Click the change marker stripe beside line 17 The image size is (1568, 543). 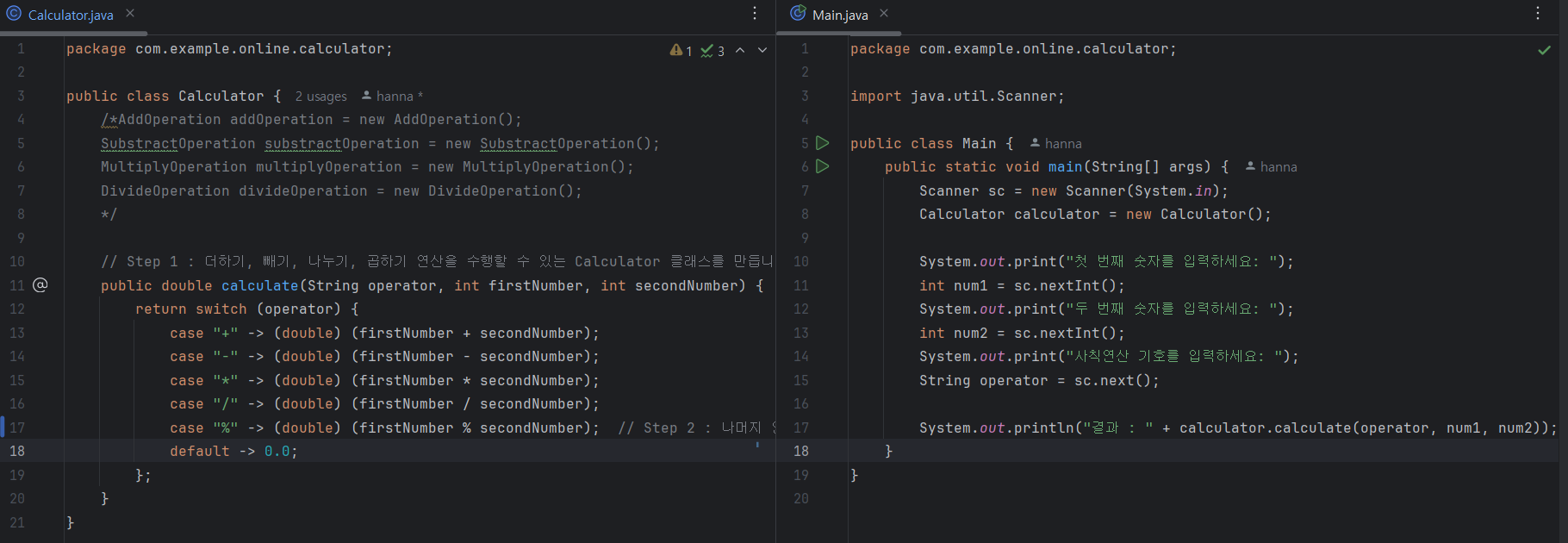point(3,427)
